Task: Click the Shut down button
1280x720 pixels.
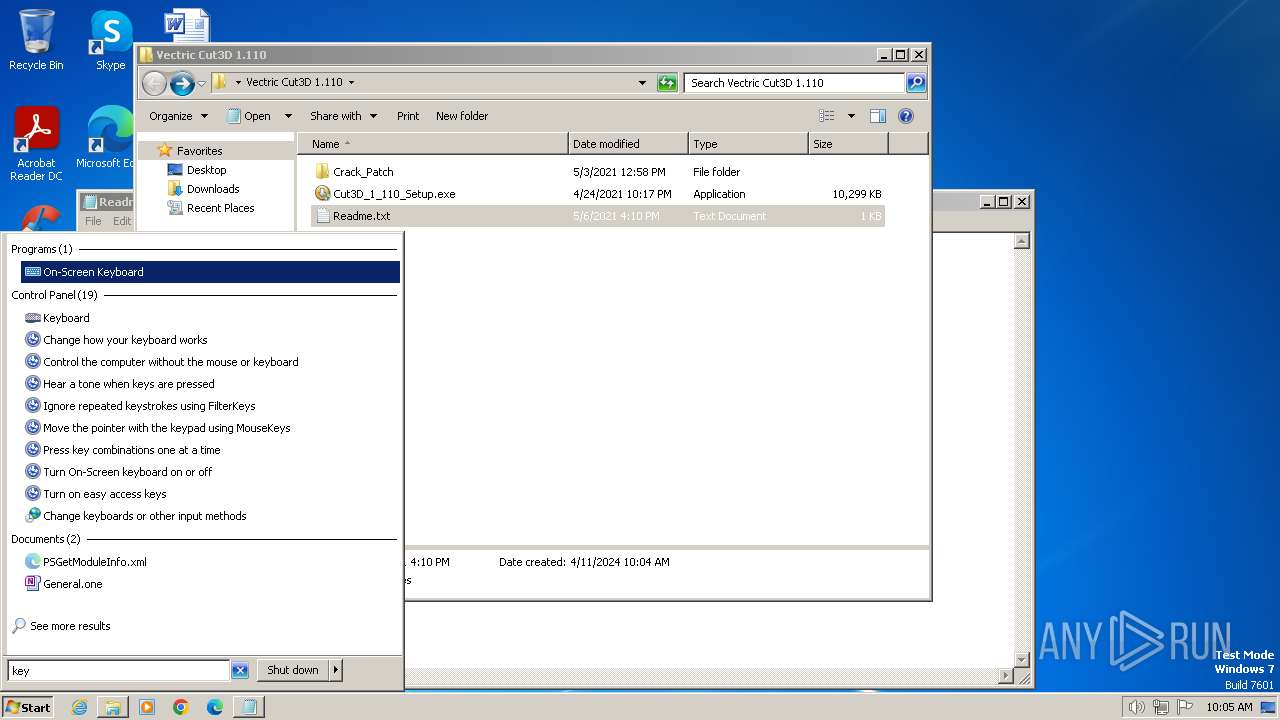Action: [x=293, y=670]
